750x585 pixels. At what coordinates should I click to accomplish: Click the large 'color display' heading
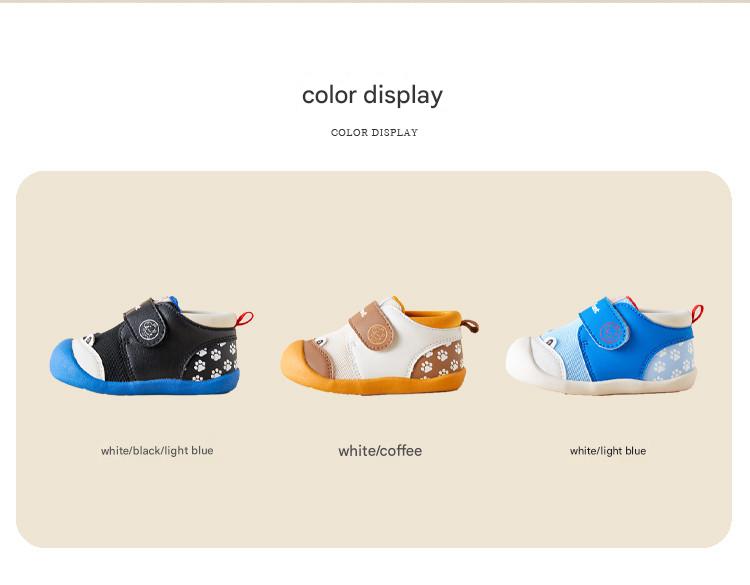372,95
